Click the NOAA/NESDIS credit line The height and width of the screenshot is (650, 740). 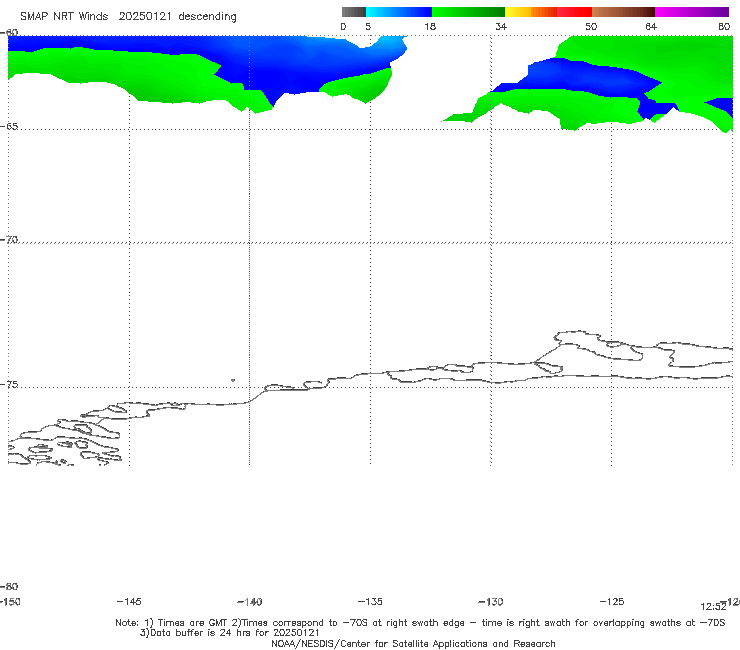(x=413, y=644)
